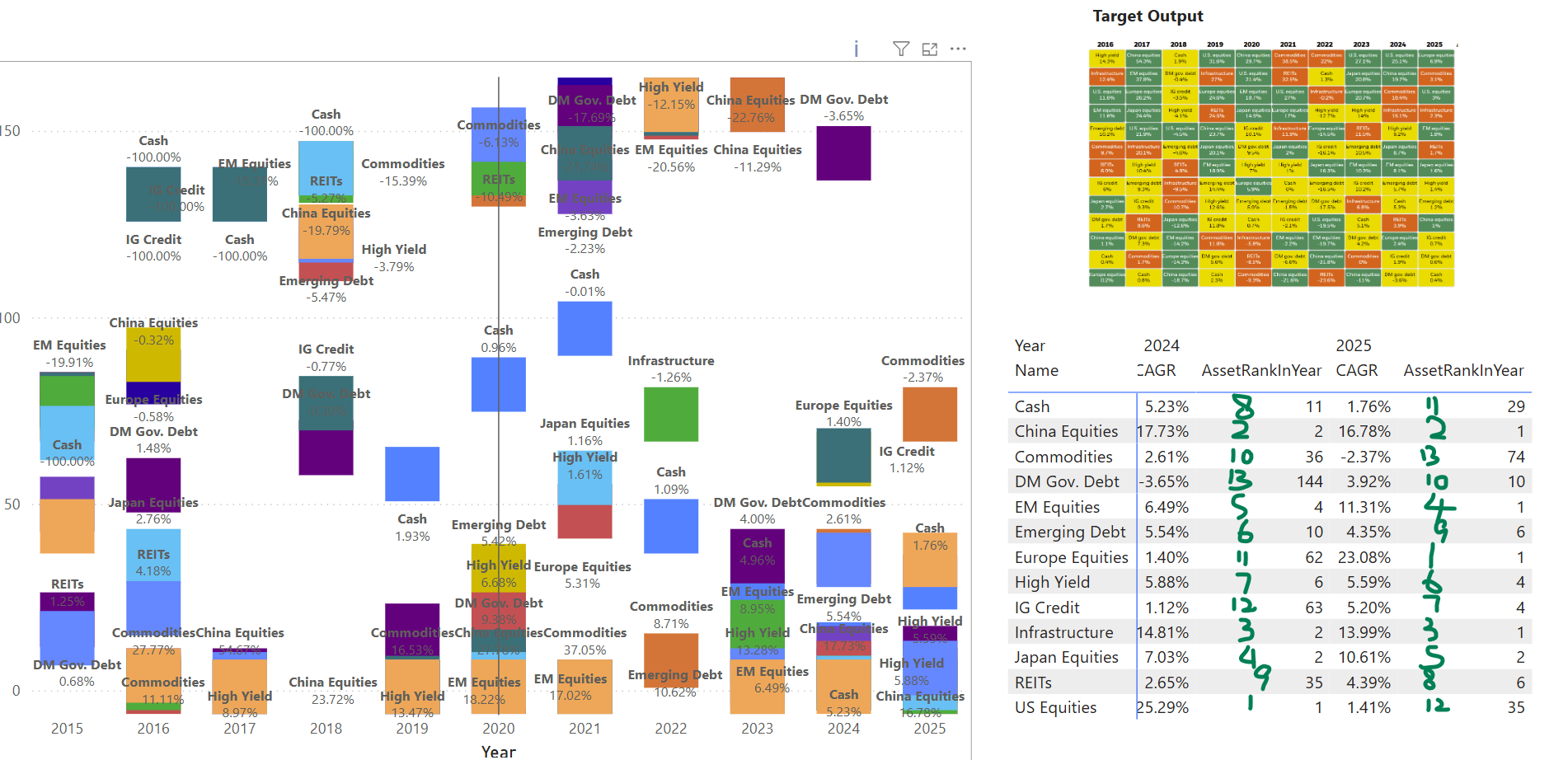The height and width of the screenshot is (760, 1568).
Task: Select the teal Europe Equities 1.40% bar
Action: [843, 456]
